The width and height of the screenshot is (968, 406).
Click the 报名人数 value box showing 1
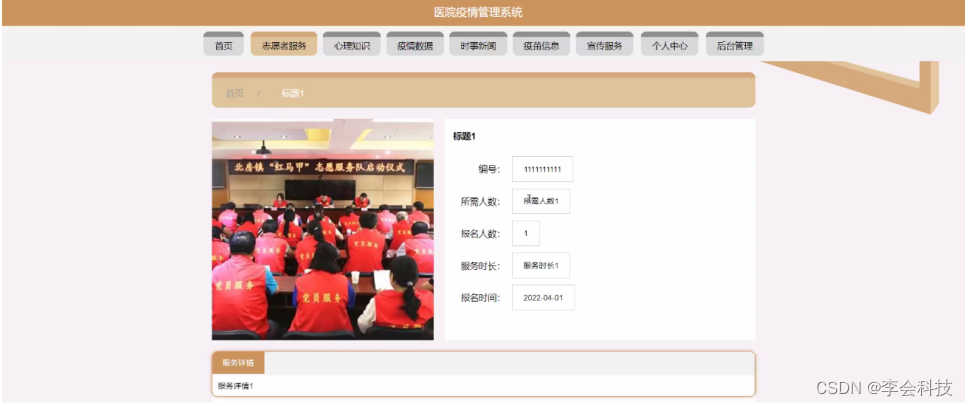point(526,233)
